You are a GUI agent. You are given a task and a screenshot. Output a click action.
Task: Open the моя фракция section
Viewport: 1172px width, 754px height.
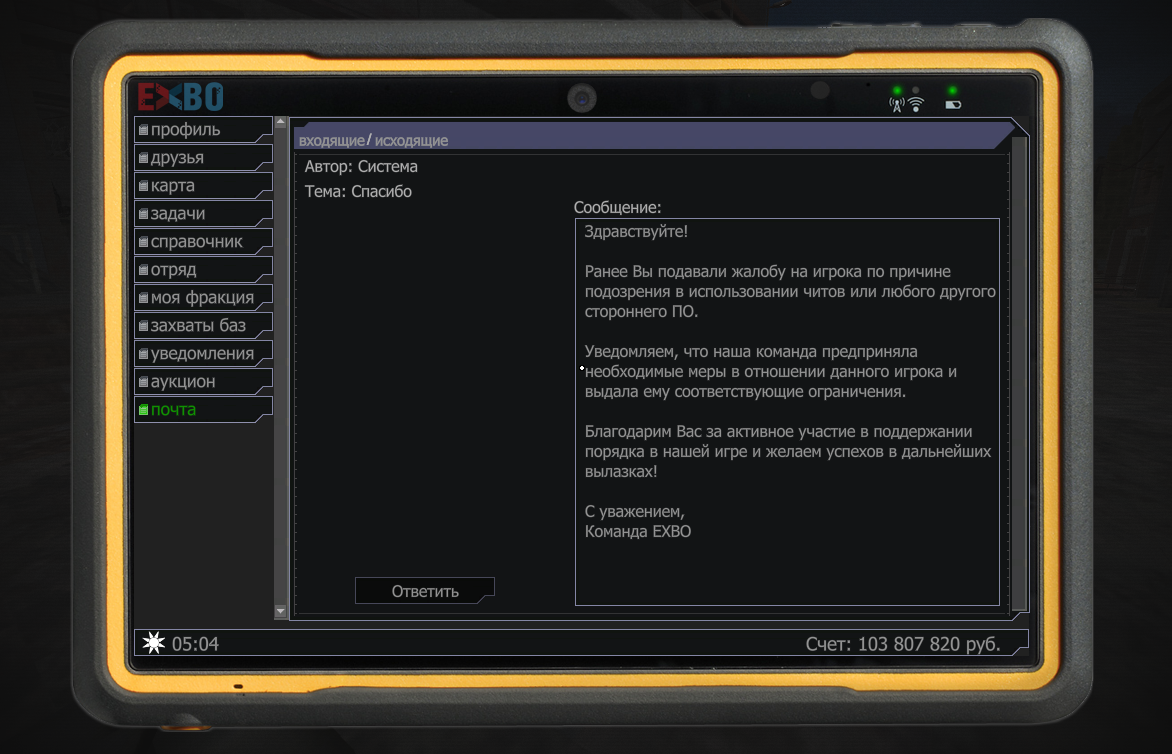(x=203, y=297)
